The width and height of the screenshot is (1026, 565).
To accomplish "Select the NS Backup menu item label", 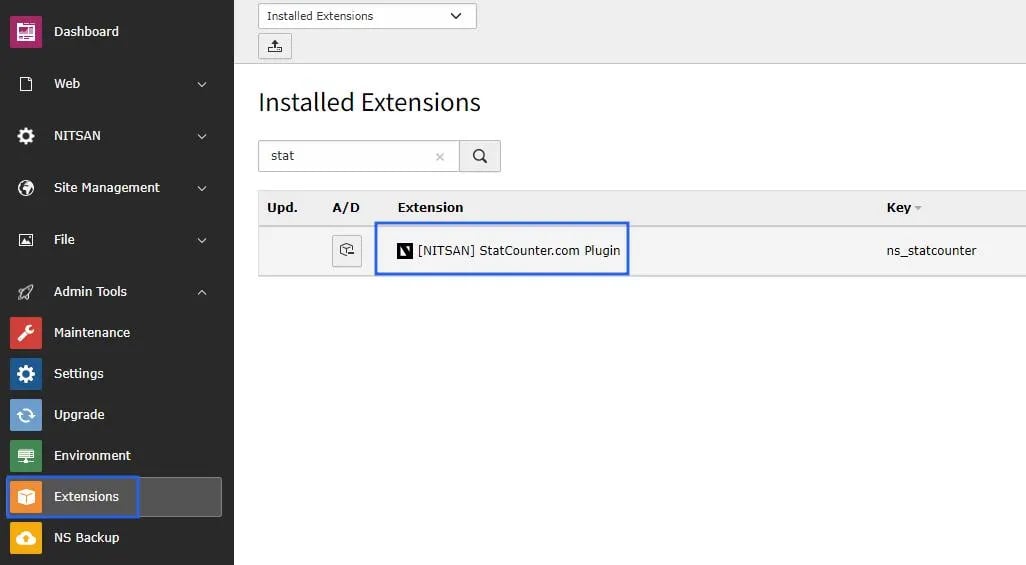I will (x=86, y=538).
